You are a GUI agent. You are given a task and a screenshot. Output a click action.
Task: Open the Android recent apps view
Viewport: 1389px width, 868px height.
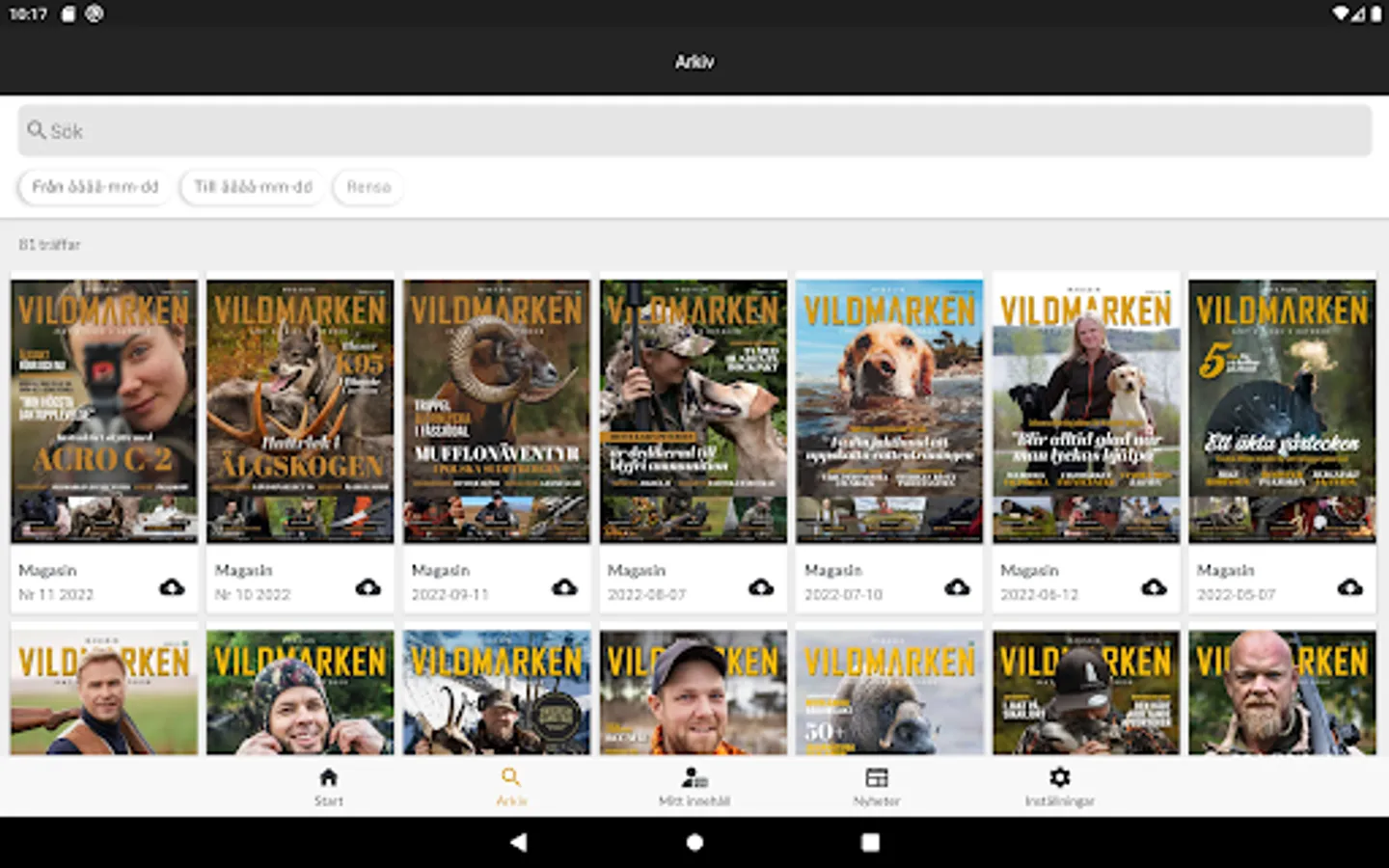(x=870, y=842)
